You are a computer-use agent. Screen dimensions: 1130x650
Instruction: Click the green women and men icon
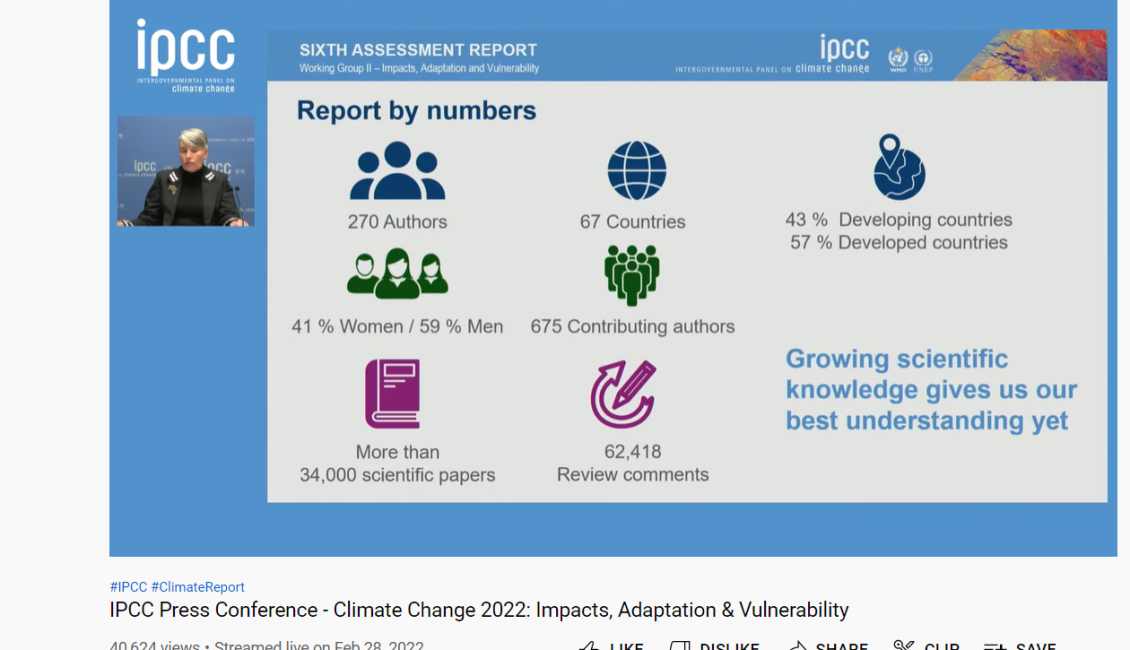coord(397,273)
